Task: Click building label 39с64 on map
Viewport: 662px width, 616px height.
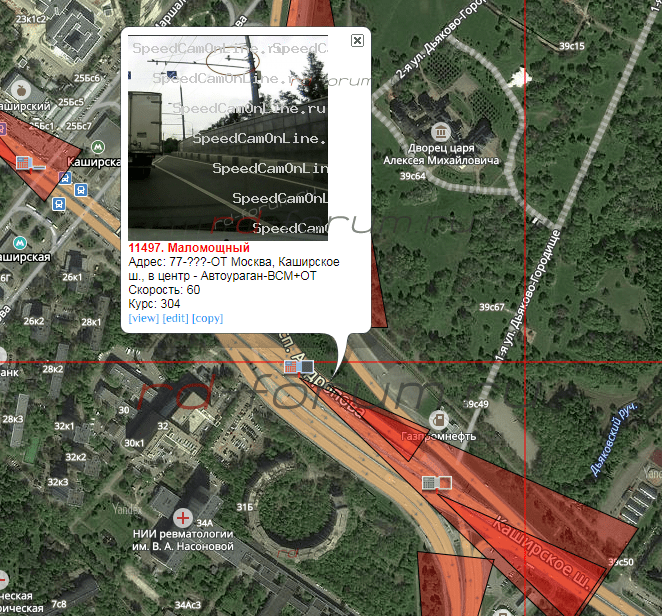Action: point(412,176)
